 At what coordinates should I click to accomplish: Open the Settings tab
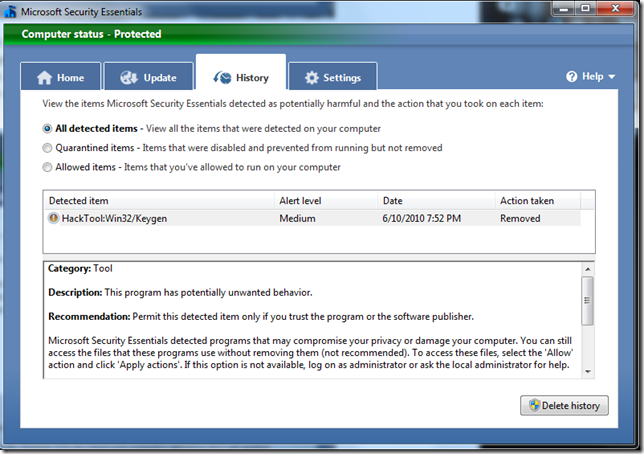tap(333, 76)
